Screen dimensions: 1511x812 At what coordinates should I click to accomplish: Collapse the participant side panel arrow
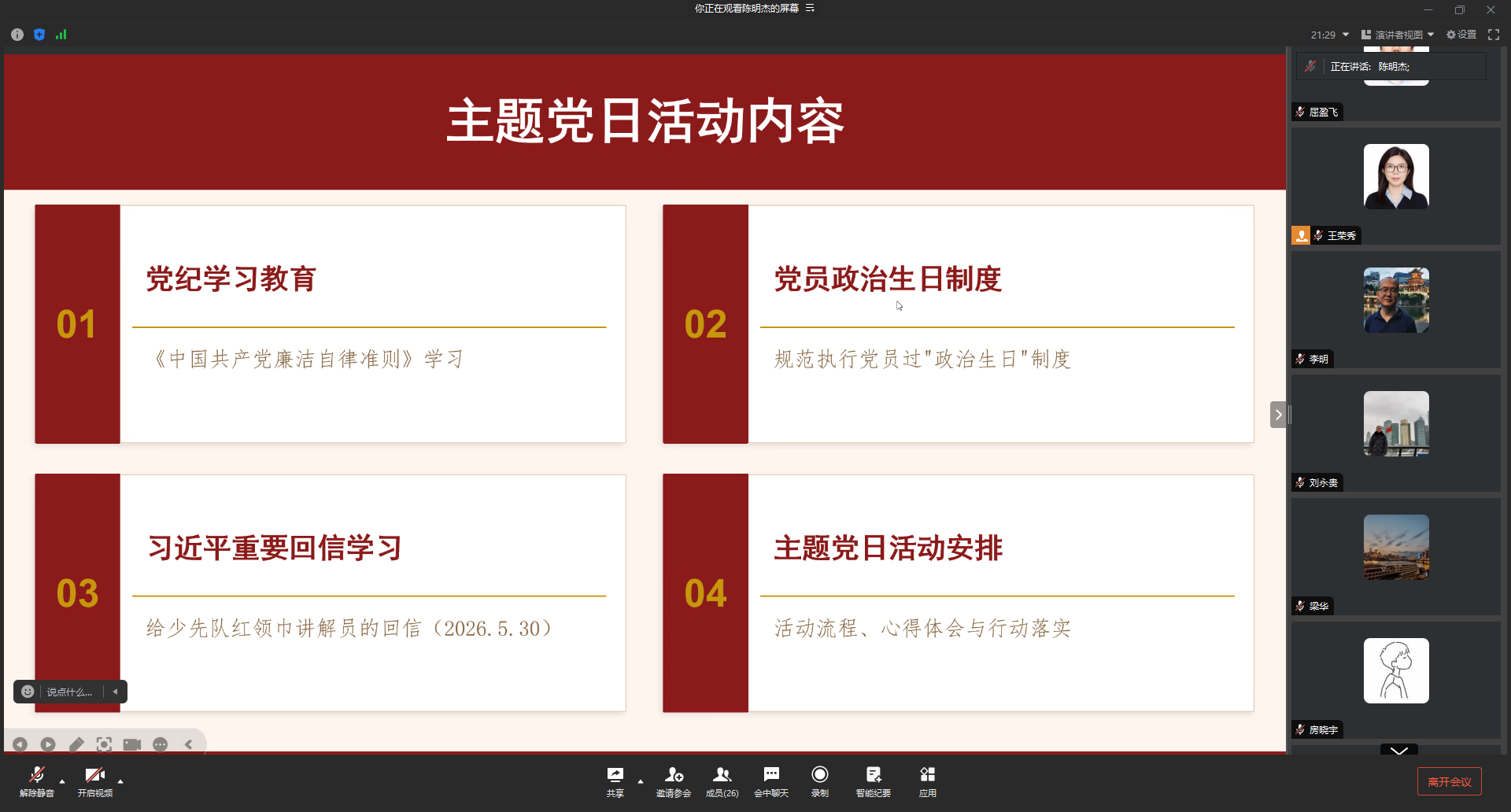pyautogui.click(x=1278, y=415)
